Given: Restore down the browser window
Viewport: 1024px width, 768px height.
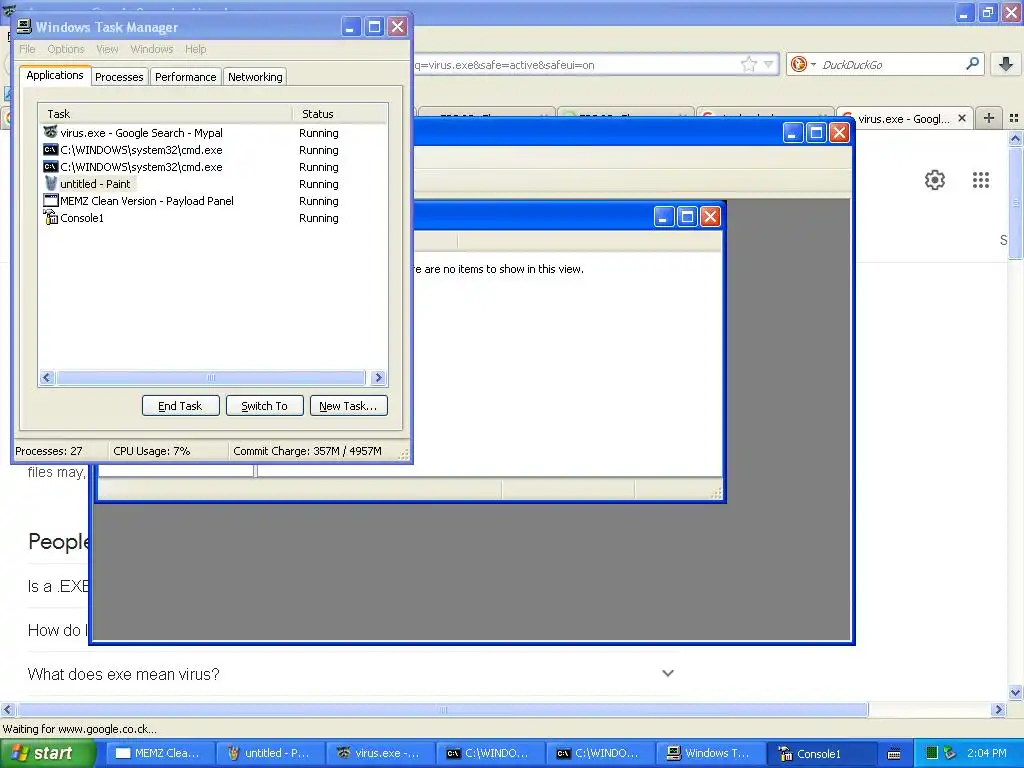Looking at the screenshot, I should pyautogui.click(x=988, y=12).
